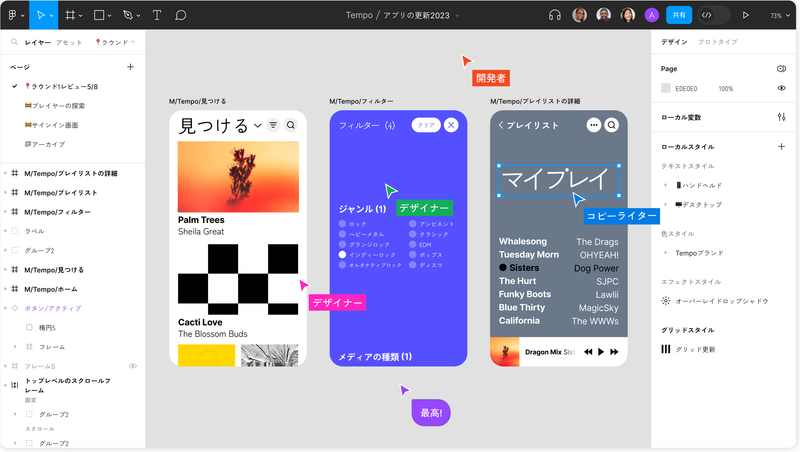Toggle Dev Mode code switch
The width and height of the screenshot is (800, 452).
click(x=713, y=15)
